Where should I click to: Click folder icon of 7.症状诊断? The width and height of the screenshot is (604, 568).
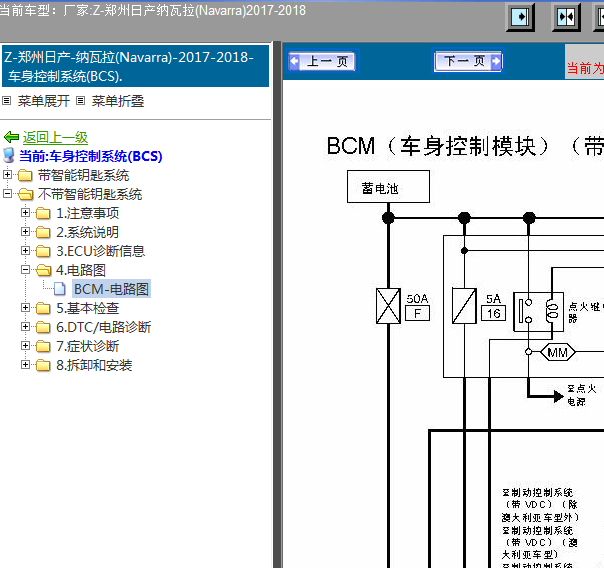[x=43, y=346]
